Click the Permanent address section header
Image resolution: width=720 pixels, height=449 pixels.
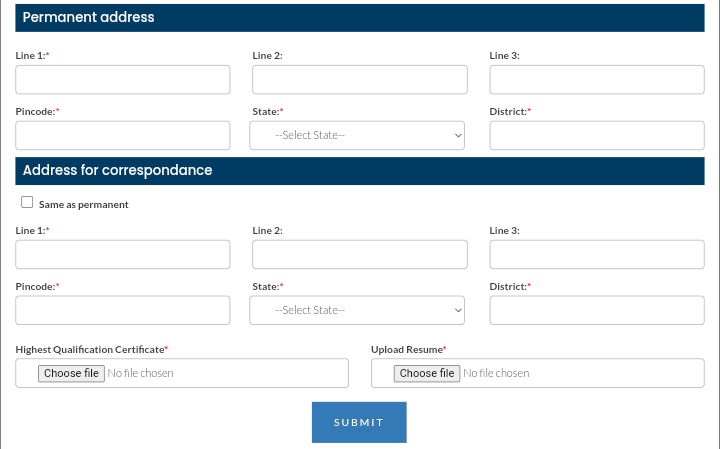tap(360, 18)
